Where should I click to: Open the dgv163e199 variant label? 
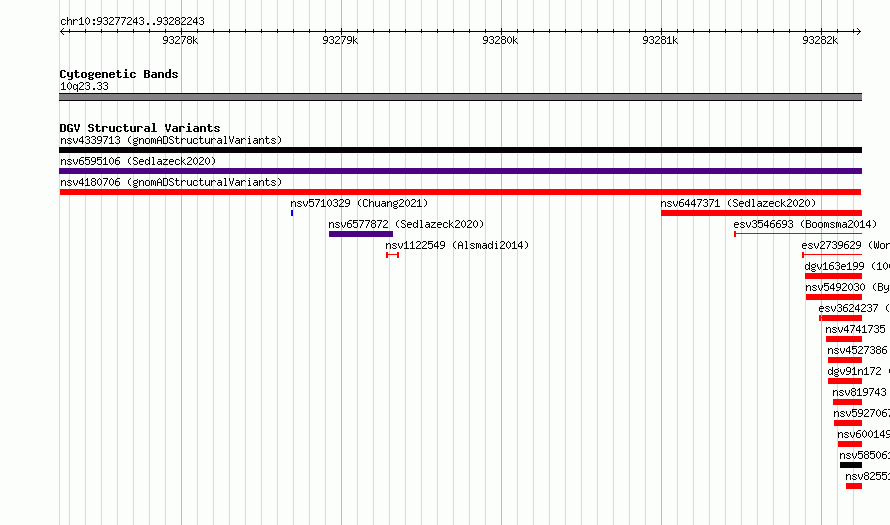(847, 266)
